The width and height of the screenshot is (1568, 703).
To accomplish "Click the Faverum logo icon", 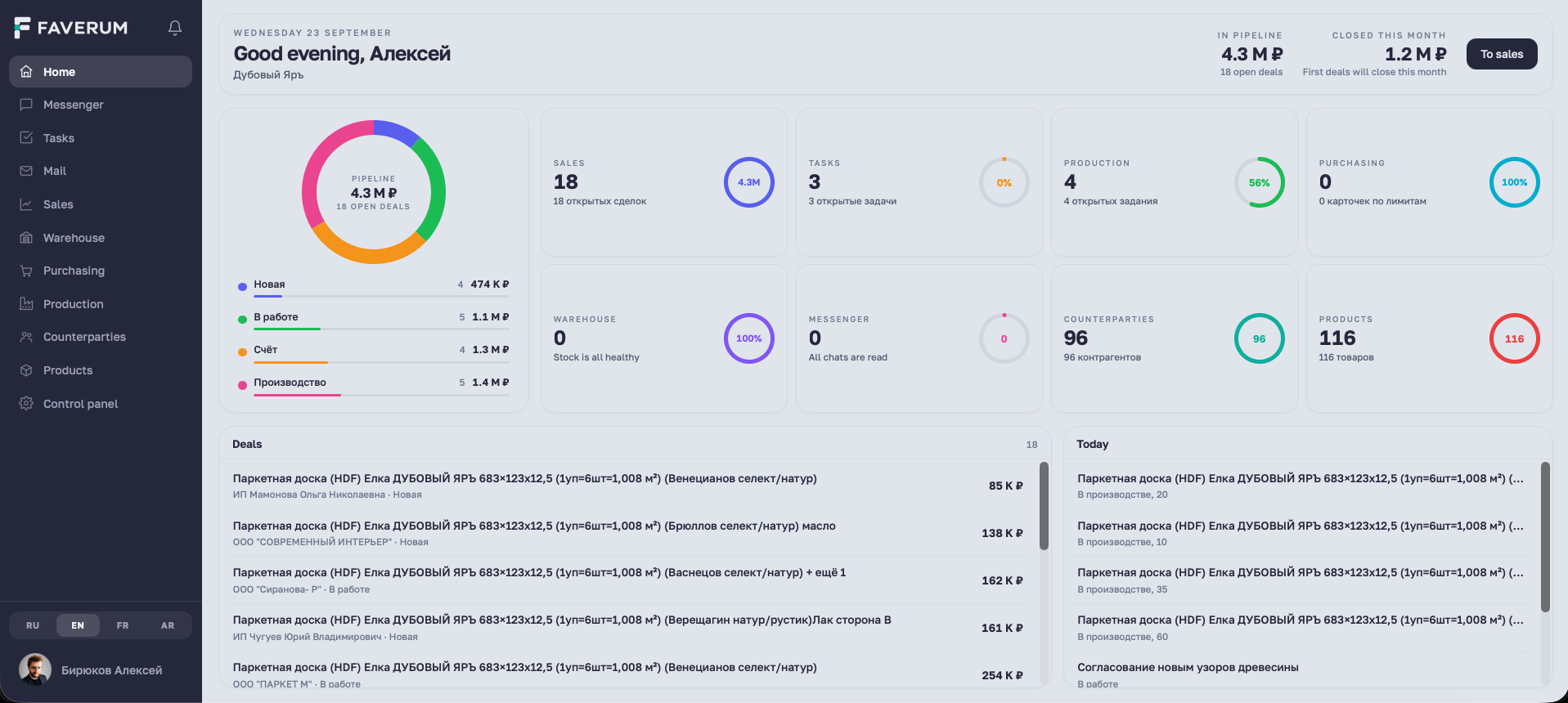I will (x=22, y=28).
